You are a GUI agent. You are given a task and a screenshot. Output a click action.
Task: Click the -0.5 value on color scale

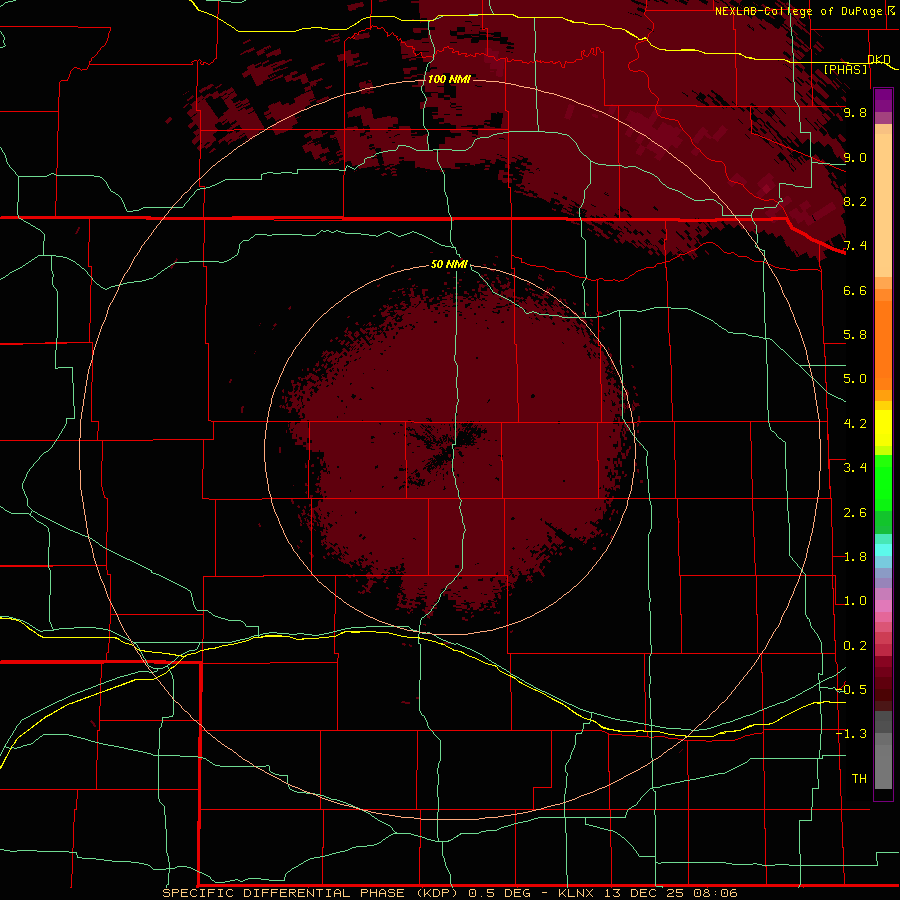point(852,690)
